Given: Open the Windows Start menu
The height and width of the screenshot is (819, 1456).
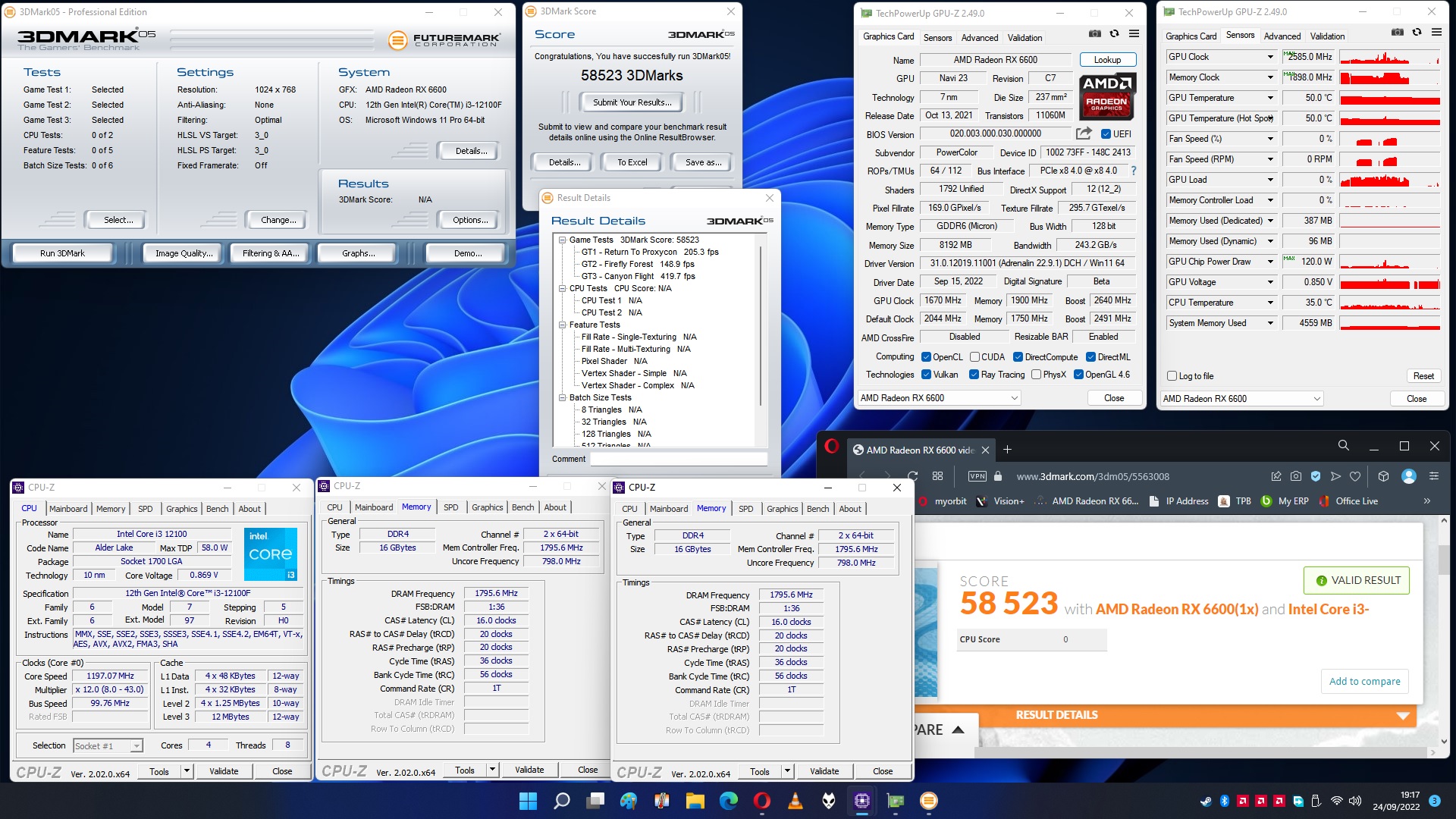Looking at the screenshot, I should click(x=528, y=801).
